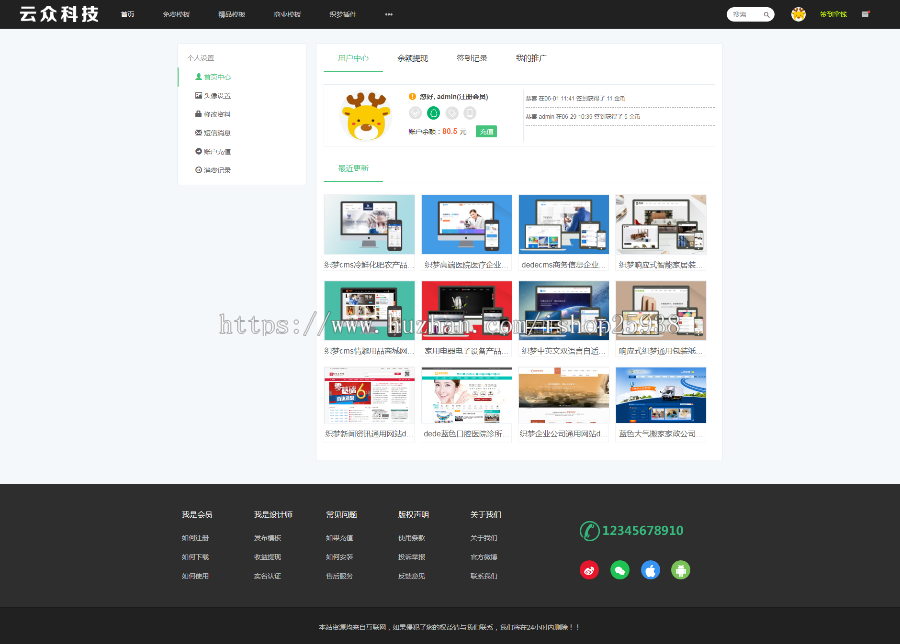
Task: Click the green username link in top bar
Action: (x=833, y=14)
